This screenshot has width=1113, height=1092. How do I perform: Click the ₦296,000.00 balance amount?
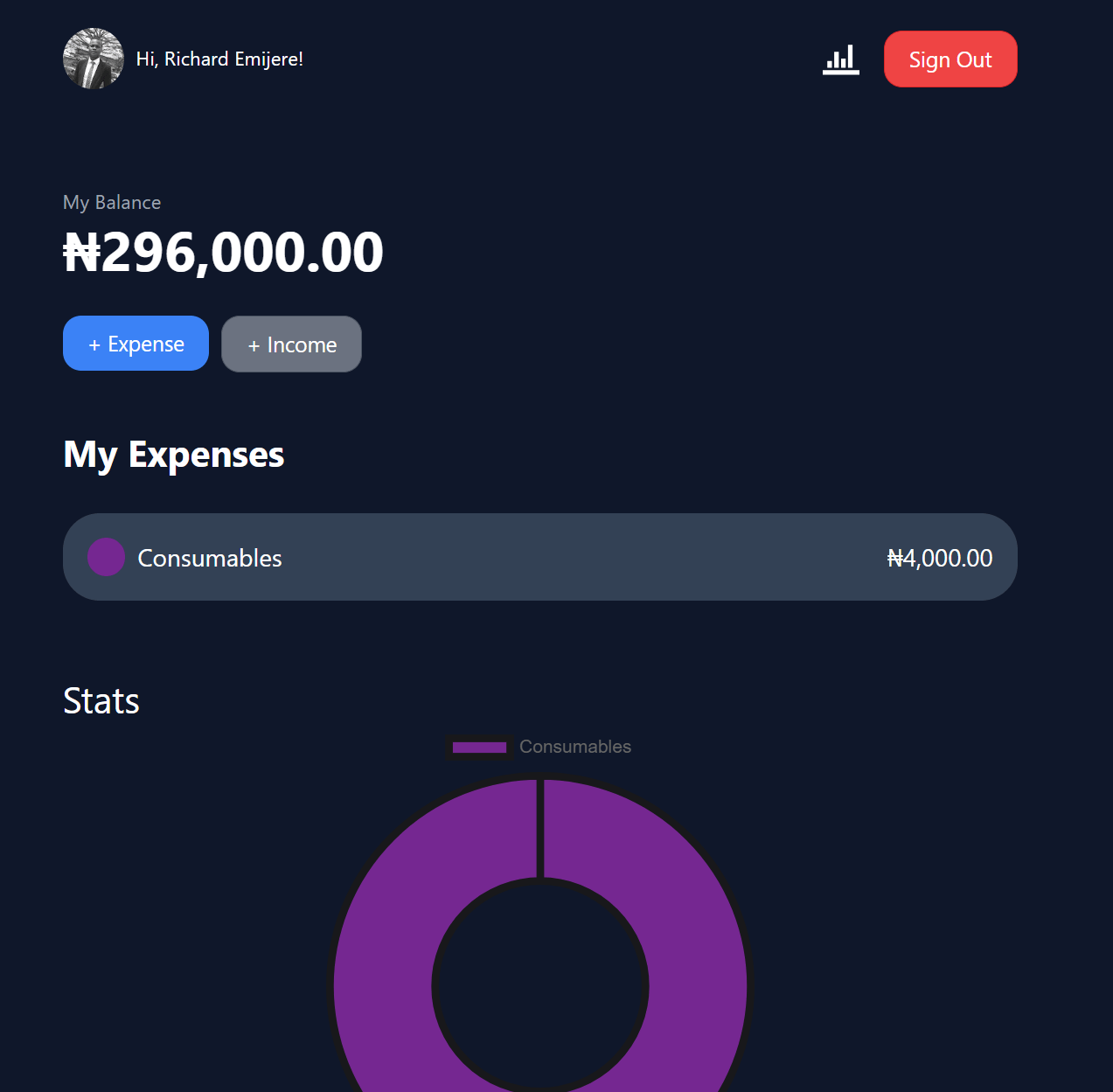click(x=224, y=253)
